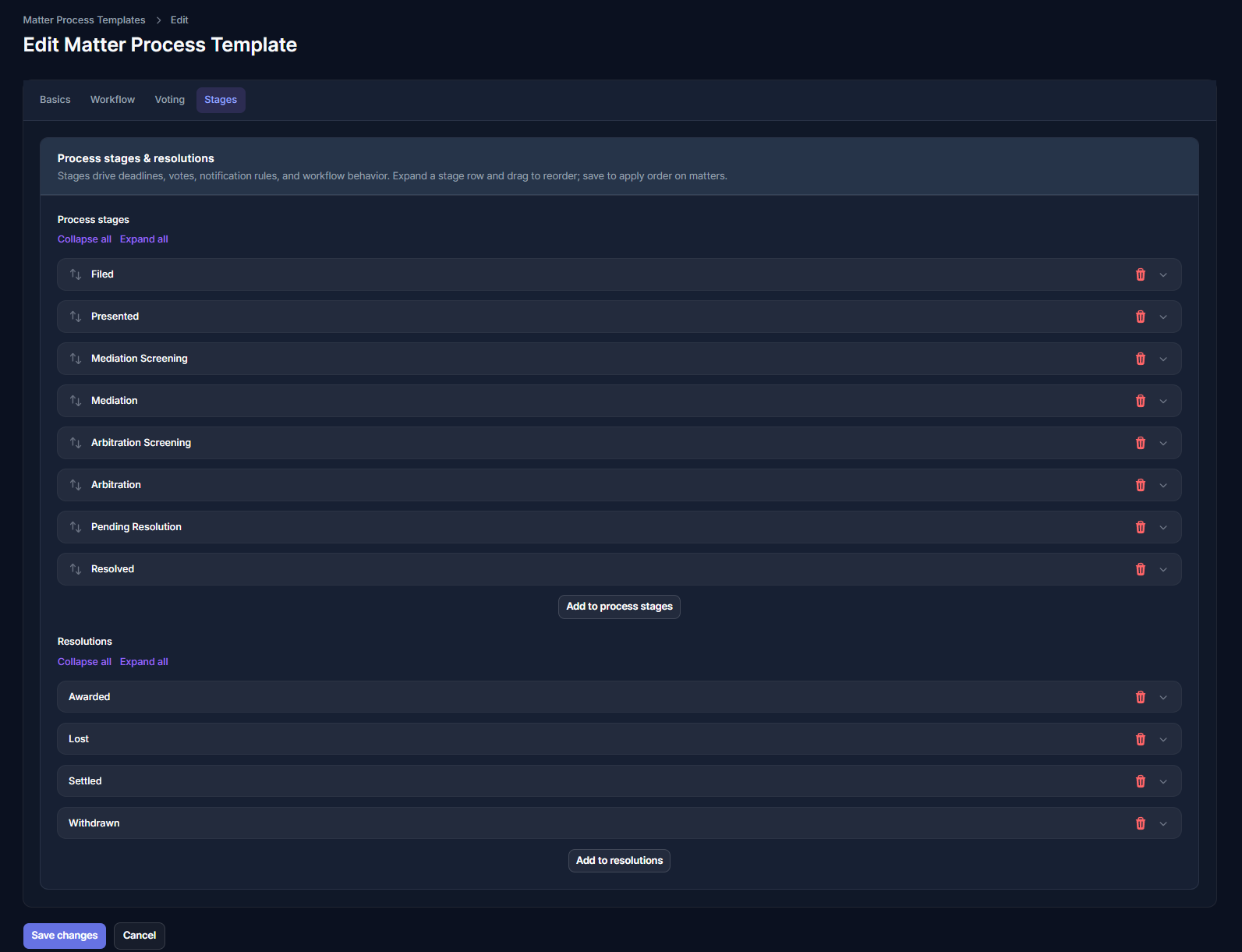Select the Stages tab
The image size is (1242, 952).
point(221,100)
